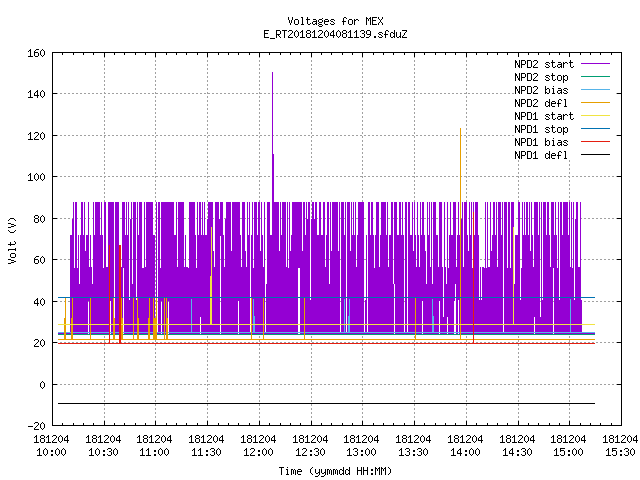Screen dimensions: 640x480
Task: Click the x-axis tick label 12:00
Action: [x=258, y=453]
